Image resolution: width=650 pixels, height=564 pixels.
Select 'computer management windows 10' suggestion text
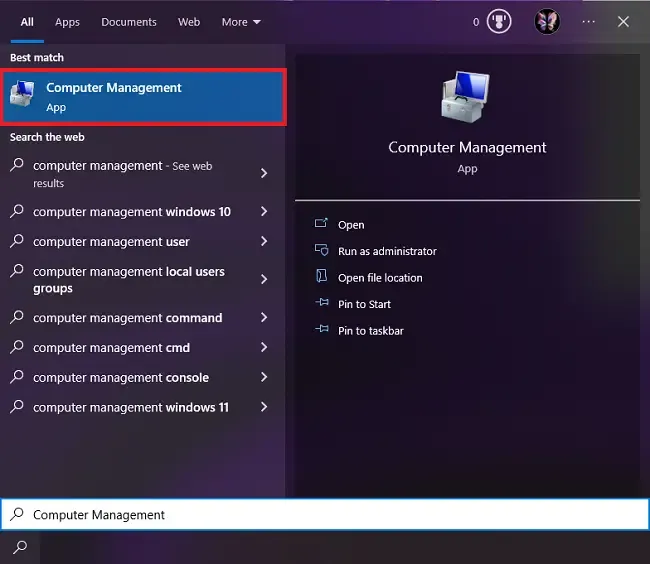pos(132,212)
